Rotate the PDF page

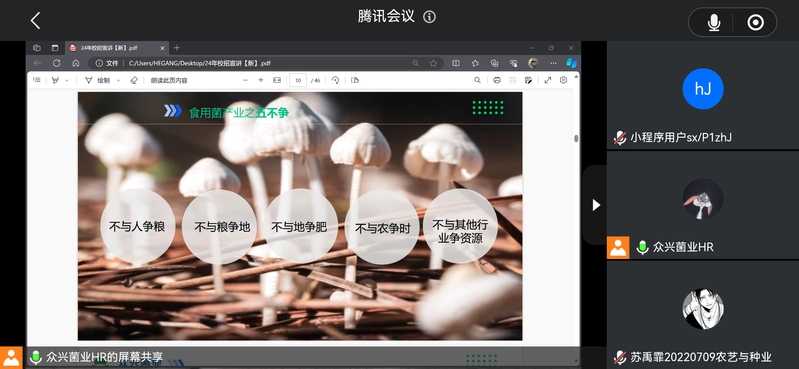coord(335,80)
